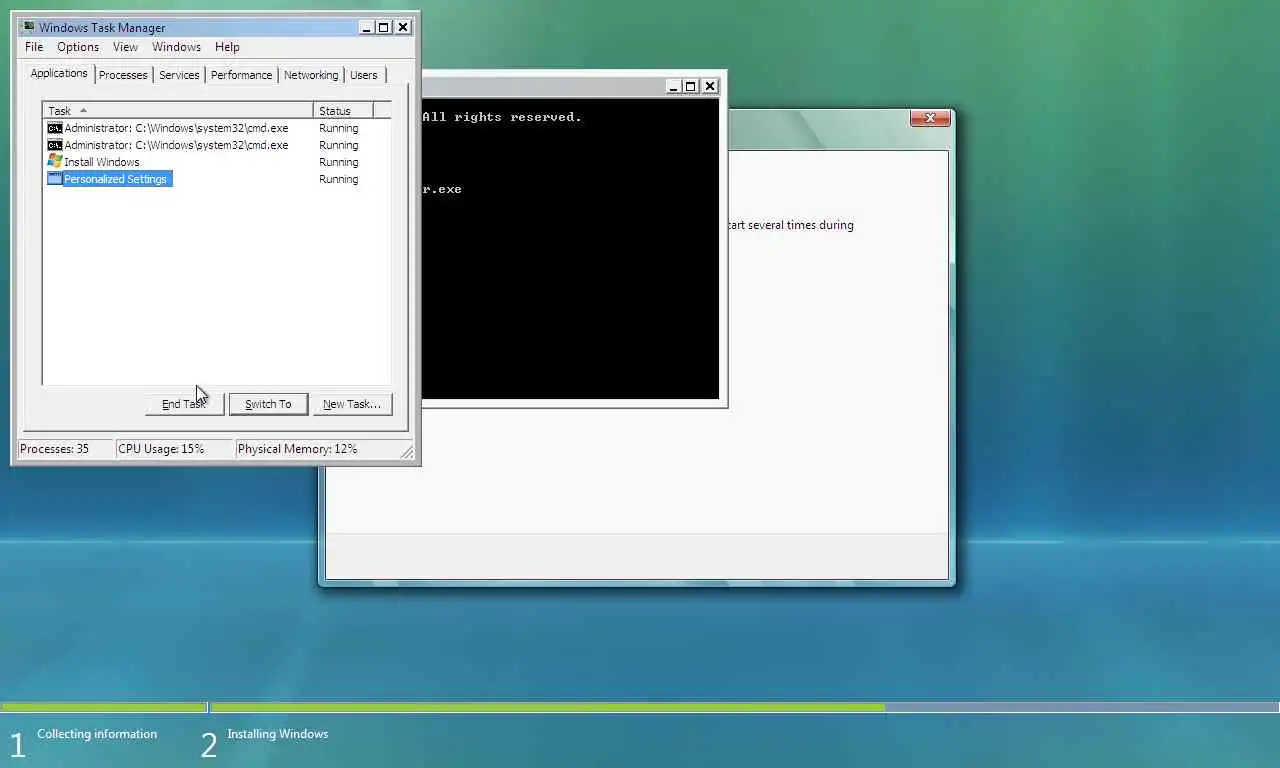Select the Personalized Settings task
The image size is (1280, 768).
coord(217,179)
